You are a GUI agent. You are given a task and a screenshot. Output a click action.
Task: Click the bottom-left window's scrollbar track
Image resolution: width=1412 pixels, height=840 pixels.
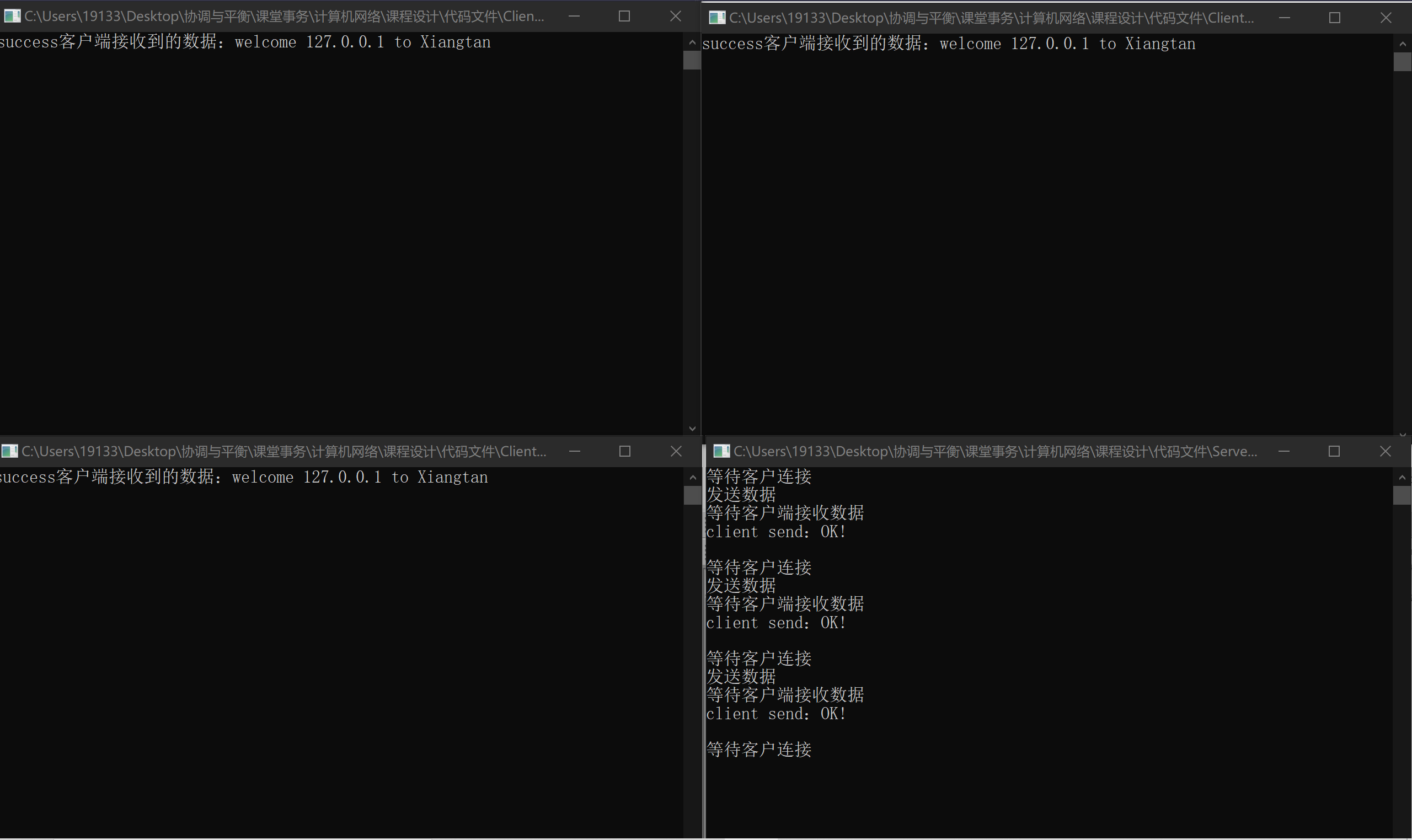pyautogui.click(x=692, y=651)
